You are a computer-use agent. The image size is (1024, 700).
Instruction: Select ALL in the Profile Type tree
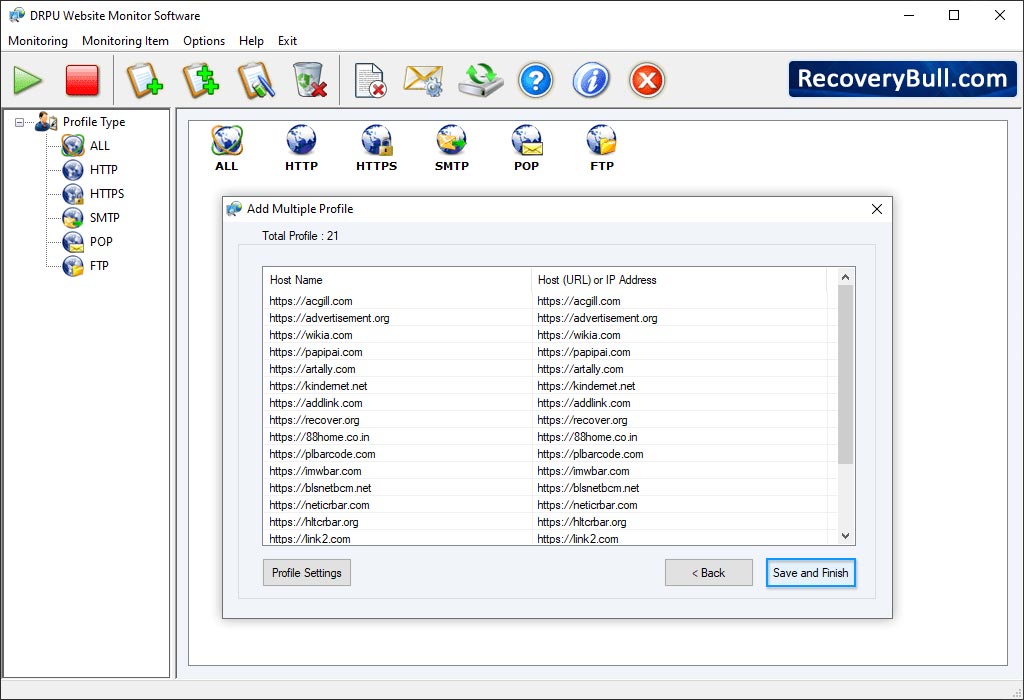[99, 146]
